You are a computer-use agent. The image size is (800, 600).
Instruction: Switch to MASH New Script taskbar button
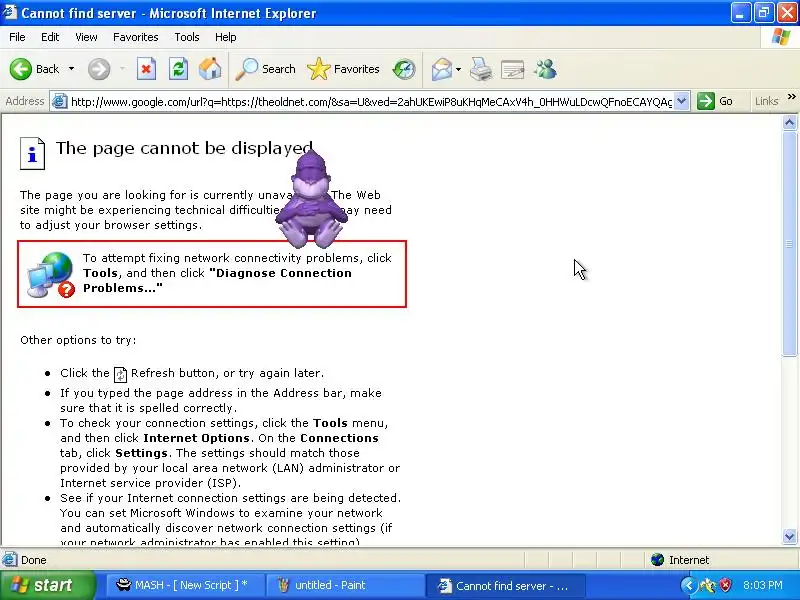(x=183, y=585)
